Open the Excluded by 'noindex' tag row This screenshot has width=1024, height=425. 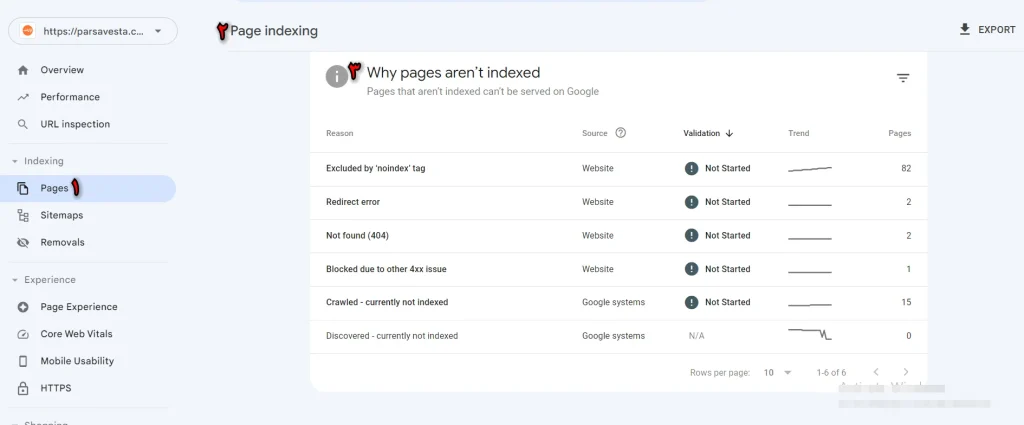click(x=618, y=168)
